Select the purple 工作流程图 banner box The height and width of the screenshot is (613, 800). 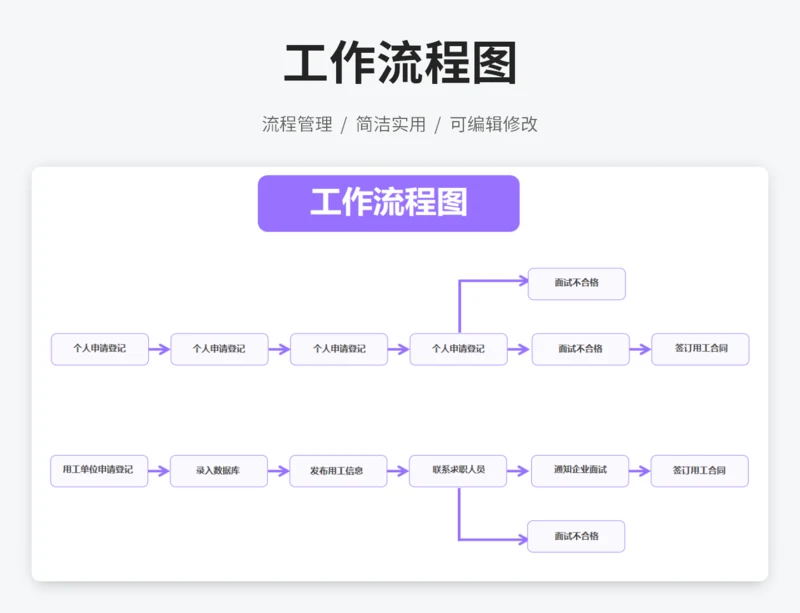click(389, 203)
